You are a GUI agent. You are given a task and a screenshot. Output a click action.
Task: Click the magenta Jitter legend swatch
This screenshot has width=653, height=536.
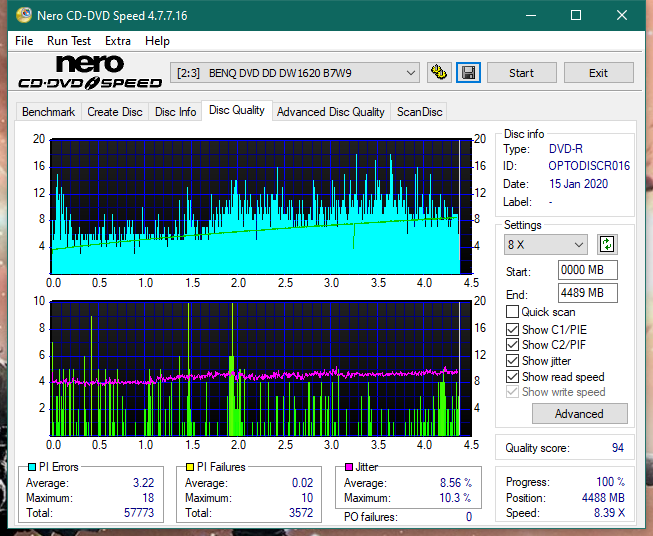(348, 467)
